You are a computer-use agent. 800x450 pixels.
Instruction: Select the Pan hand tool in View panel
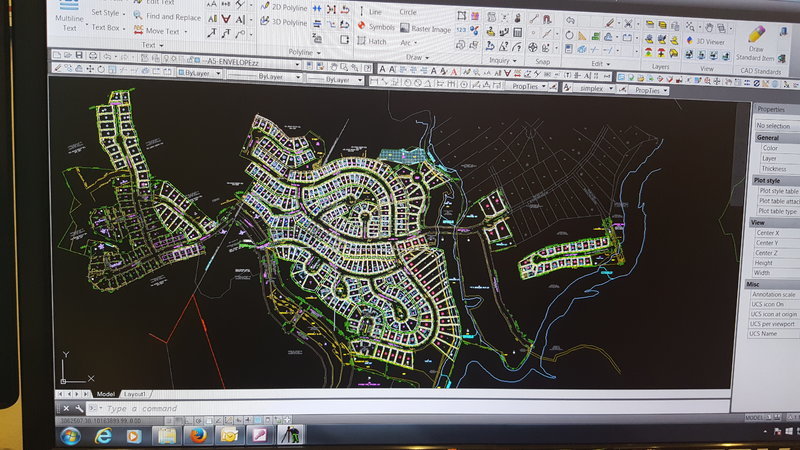709,28
